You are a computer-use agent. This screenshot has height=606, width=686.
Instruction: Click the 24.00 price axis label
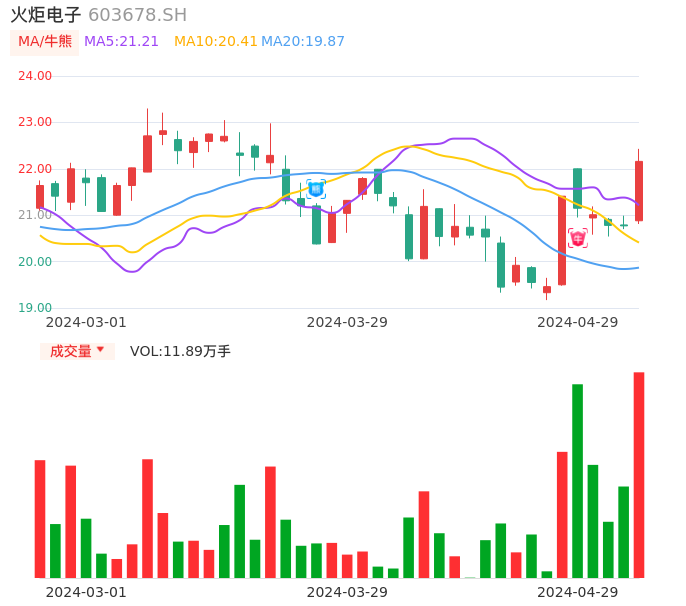pyautogui.click(x=35, y=76)
